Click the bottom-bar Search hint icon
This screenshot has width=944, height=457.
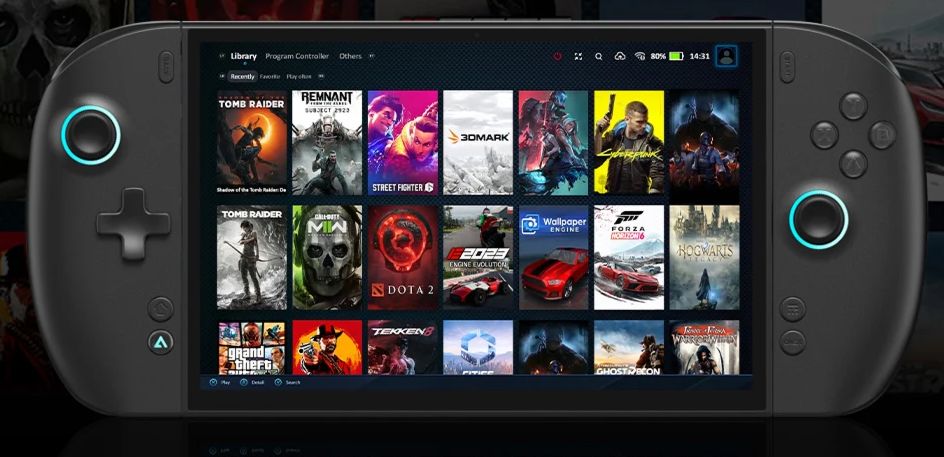(278, 382)
